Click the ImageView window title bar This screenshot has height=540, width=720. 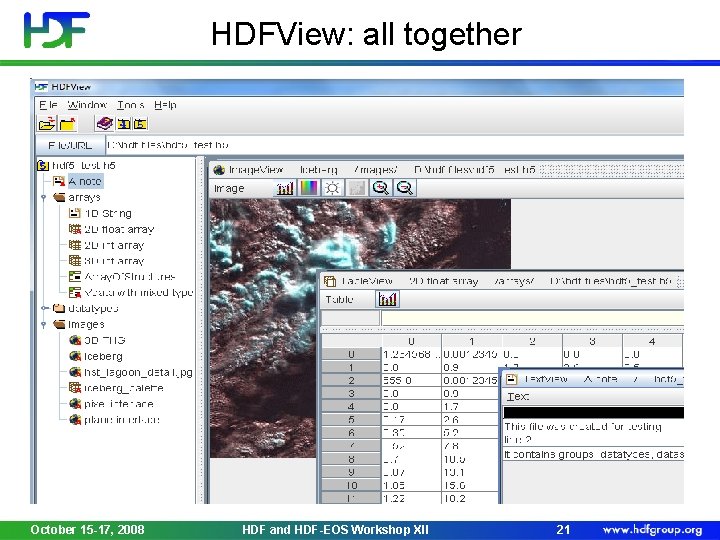tap(446, 169)
